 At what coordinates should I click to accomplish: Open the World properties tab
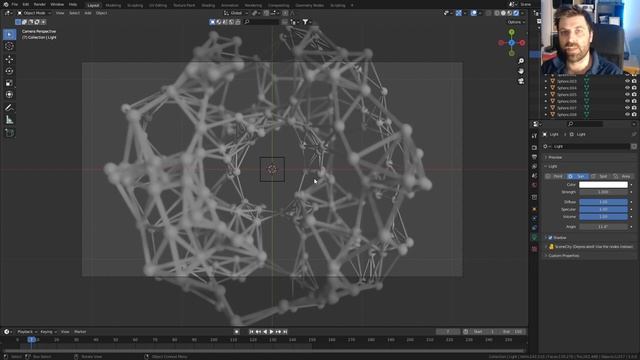coord(534,185)
